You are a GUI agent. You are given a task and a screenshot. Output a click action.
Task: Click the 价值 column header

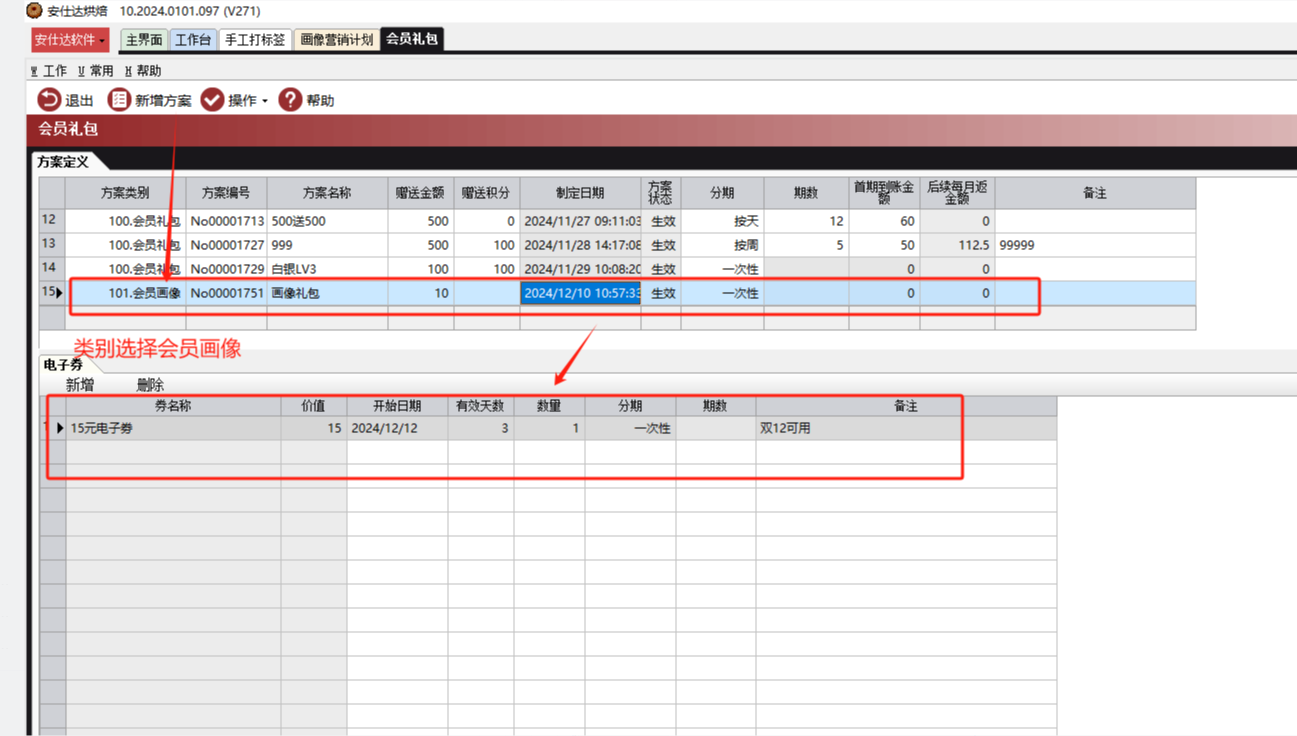[x=313, y=406]
